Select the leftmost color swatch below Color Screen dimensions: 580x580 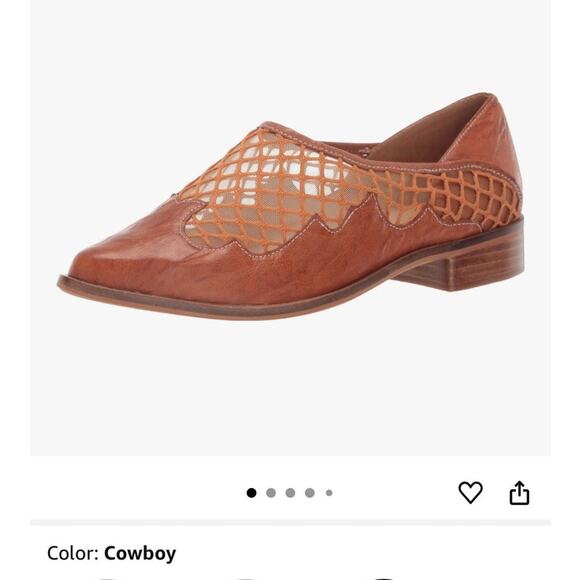tap(105, 578)
